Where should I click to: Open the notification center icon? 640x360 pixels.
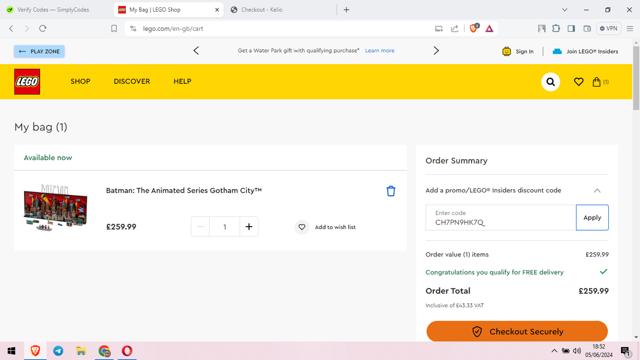point(625,351)
